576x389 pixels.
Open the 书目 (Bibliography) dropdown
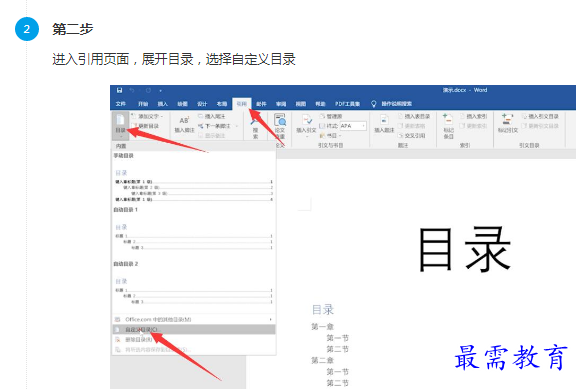[330, 136]
